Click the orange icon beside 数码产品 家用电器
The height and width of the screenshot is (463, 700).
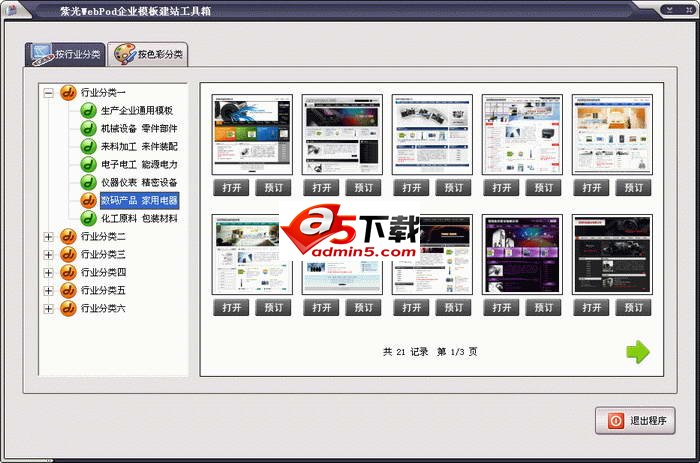coord(88,200)
